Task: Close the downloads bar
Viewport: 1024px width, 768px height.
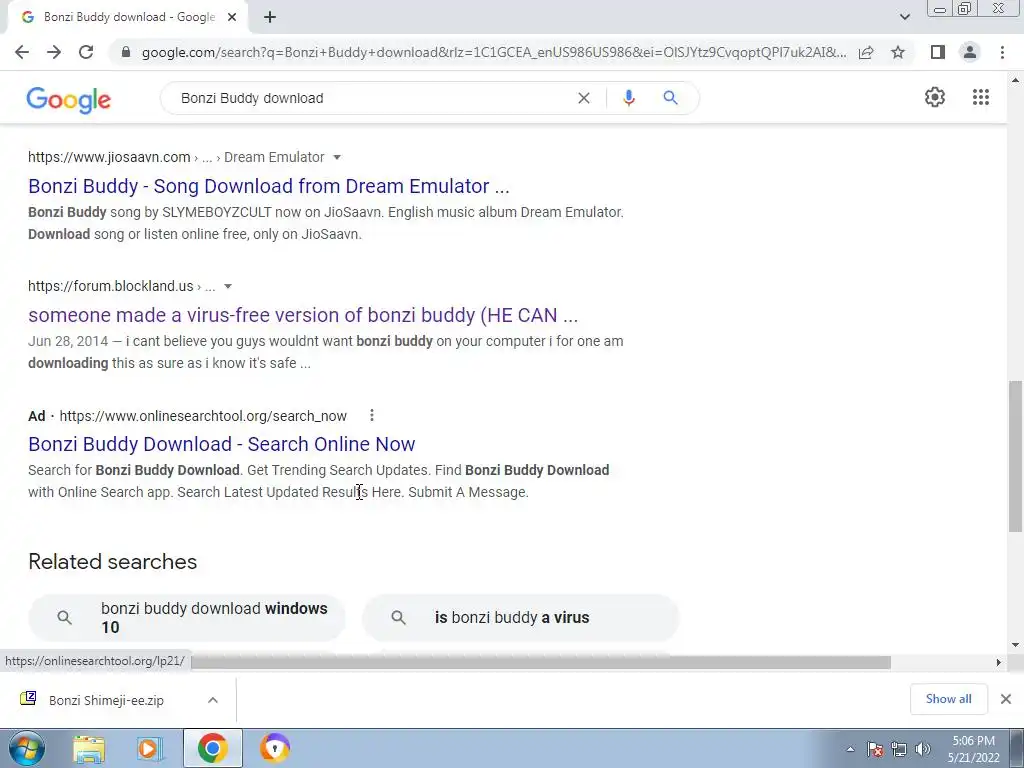Action: coord(1006,699)
